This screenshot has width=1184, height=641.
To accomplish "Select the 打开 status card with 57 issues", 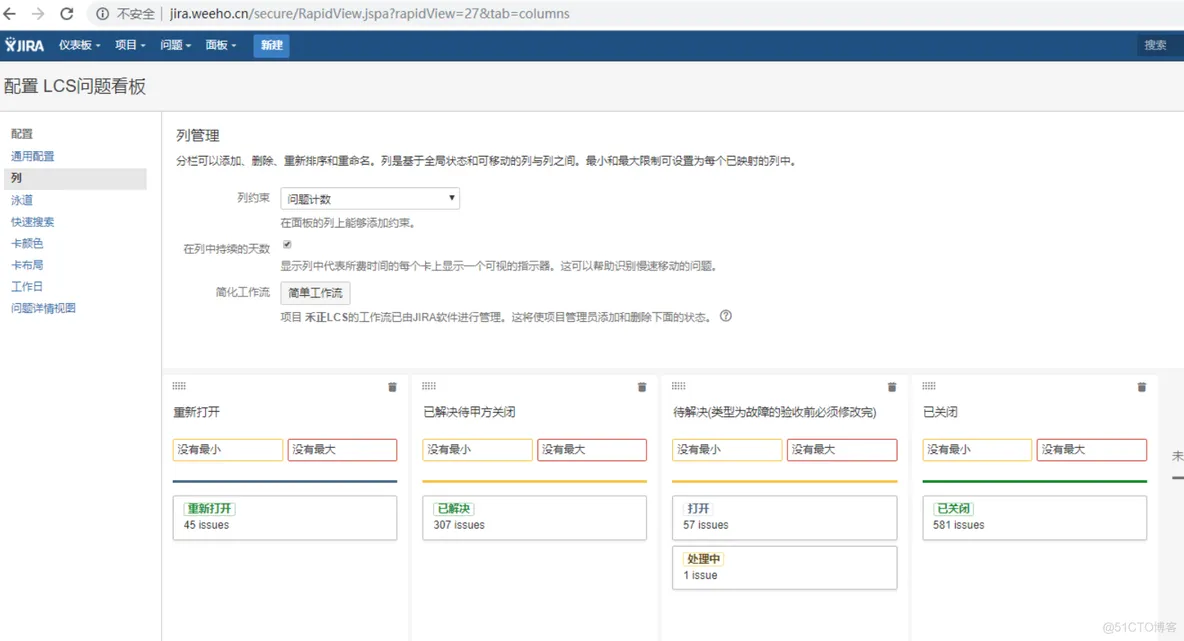I will click(785, 517).
